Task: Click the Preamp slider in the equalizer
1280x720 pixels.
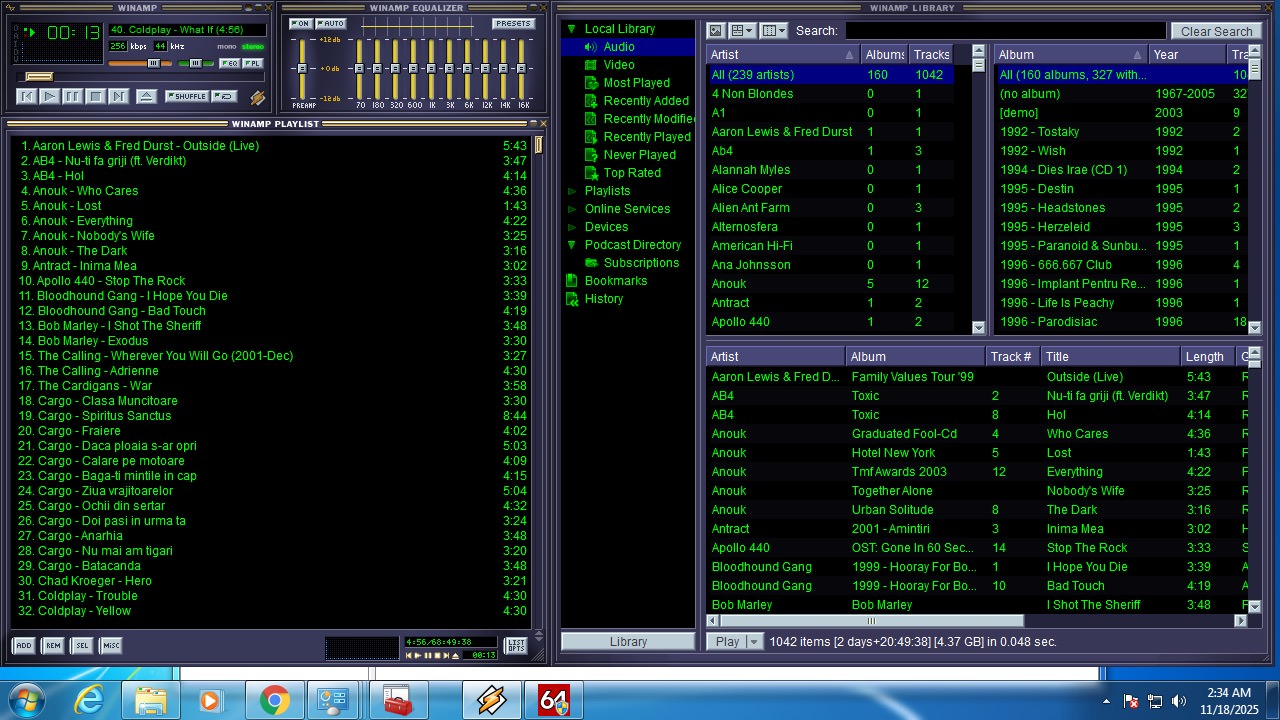Action: 301,69
